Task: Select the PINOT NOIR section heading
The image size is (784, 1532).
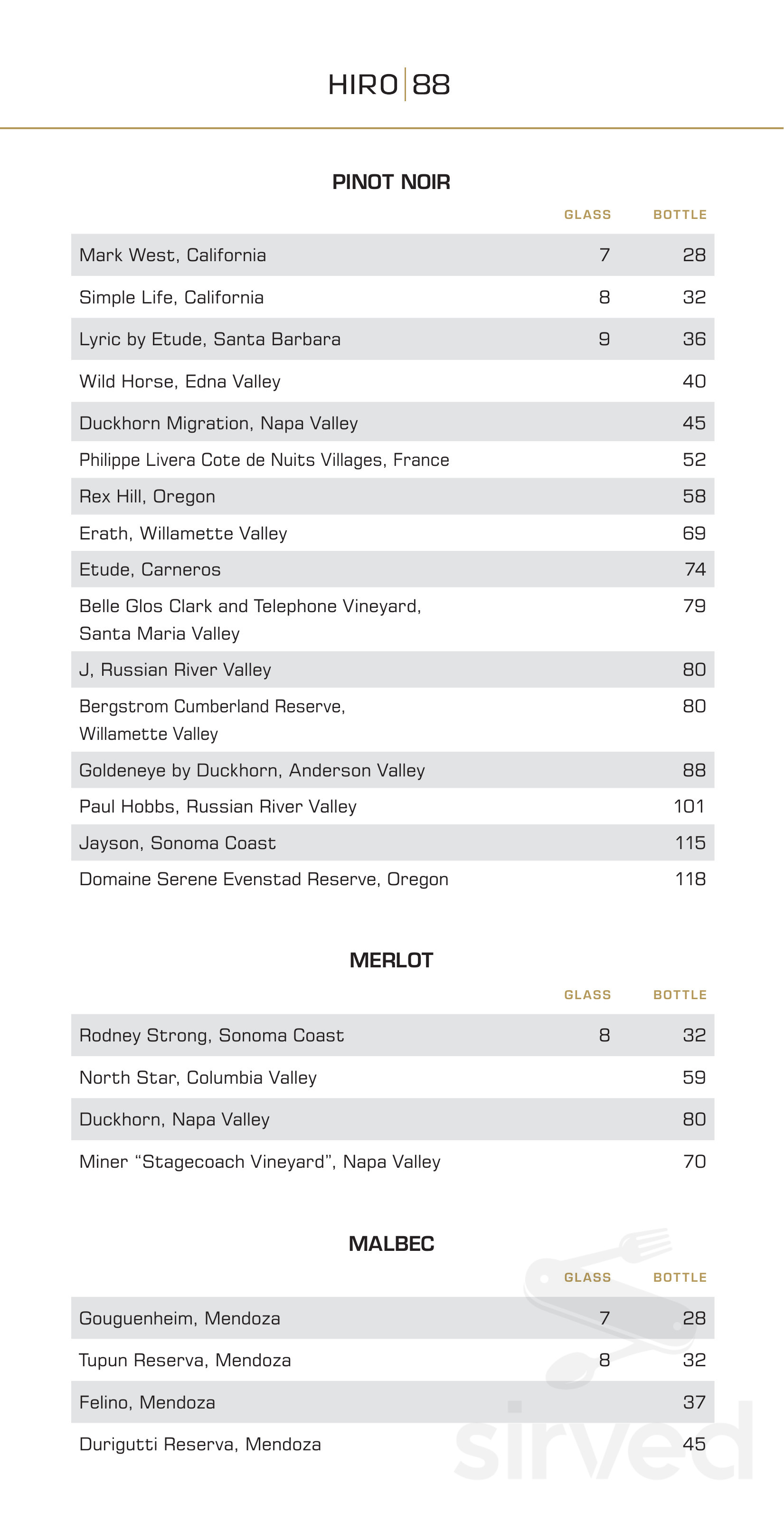Action: click(x=391, y=182)
